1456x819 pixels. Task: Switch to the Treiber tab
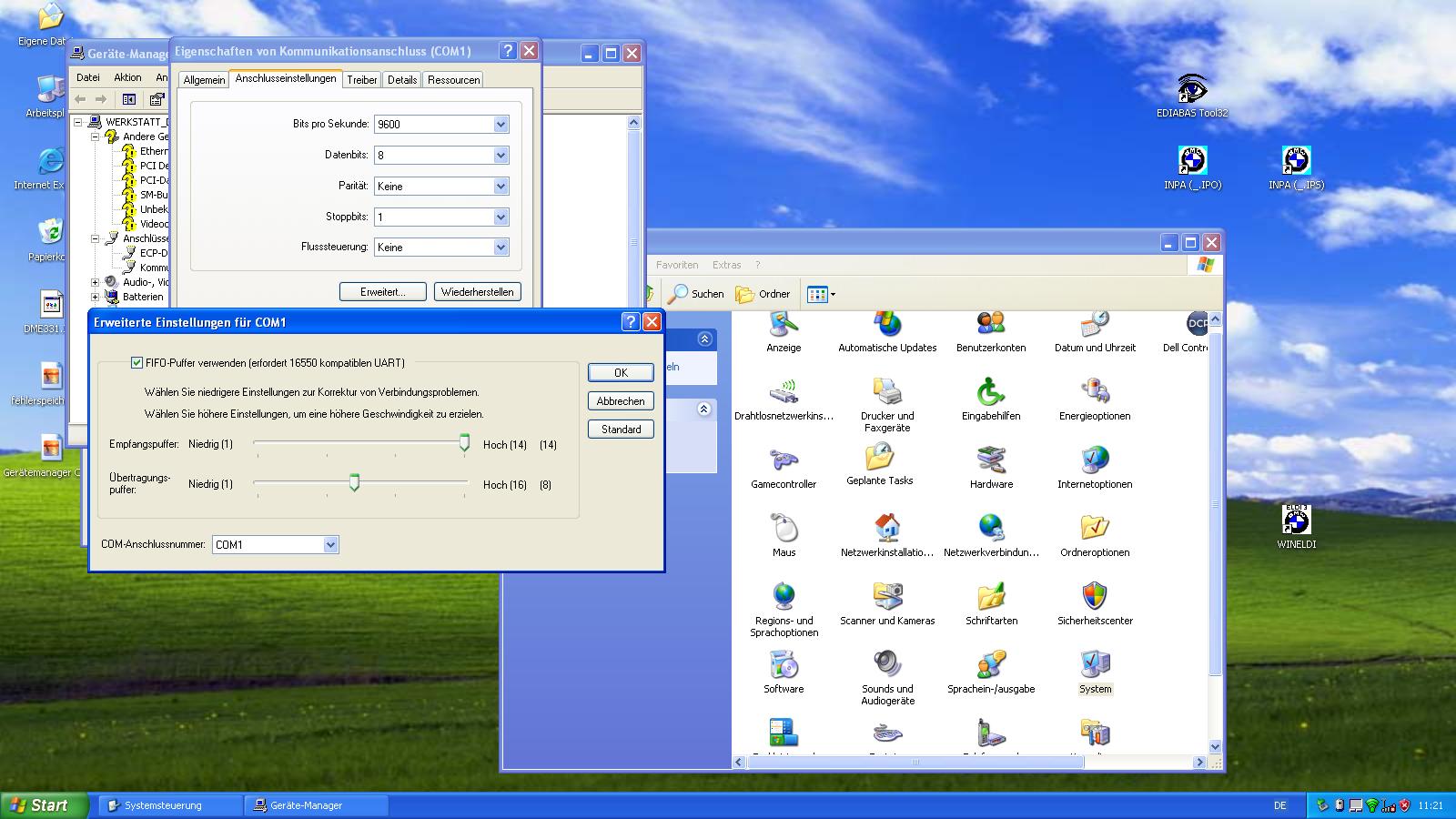361,80
